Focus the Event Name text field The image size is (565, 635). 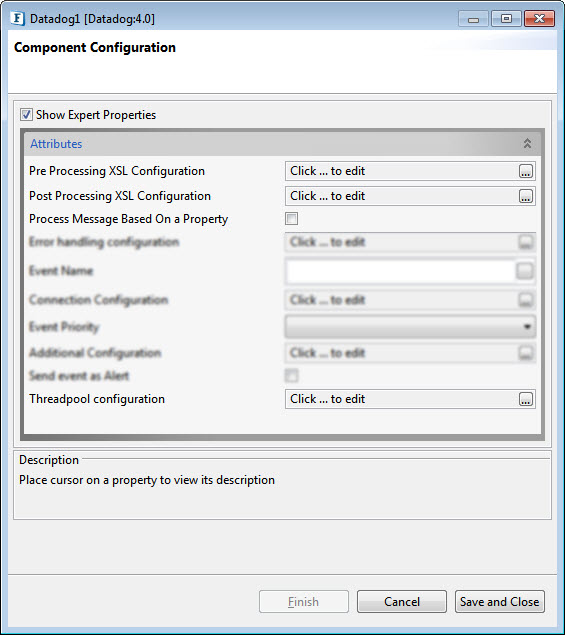coord(401,271)
